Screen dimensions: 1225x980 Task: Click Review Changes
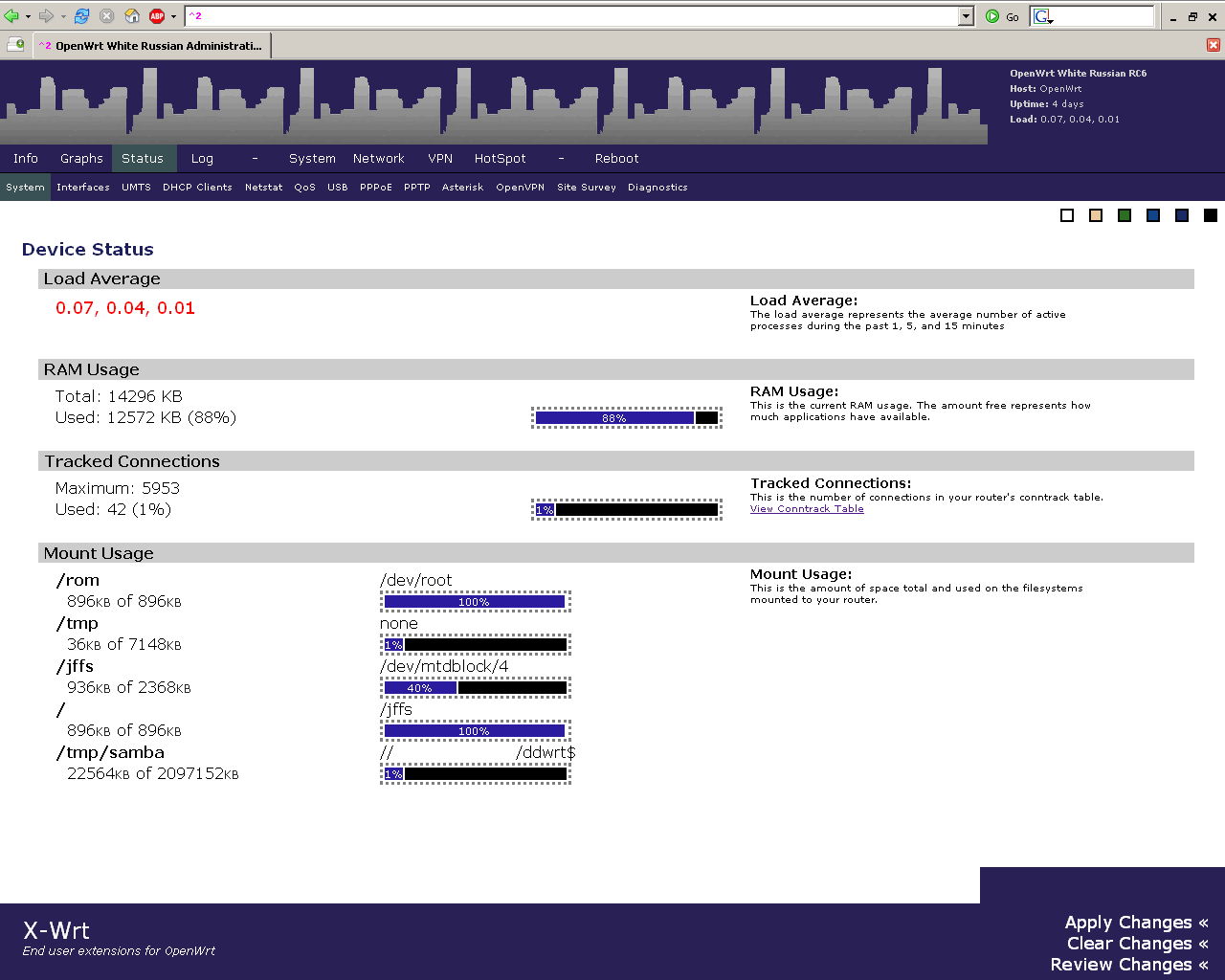[1129, 965]
